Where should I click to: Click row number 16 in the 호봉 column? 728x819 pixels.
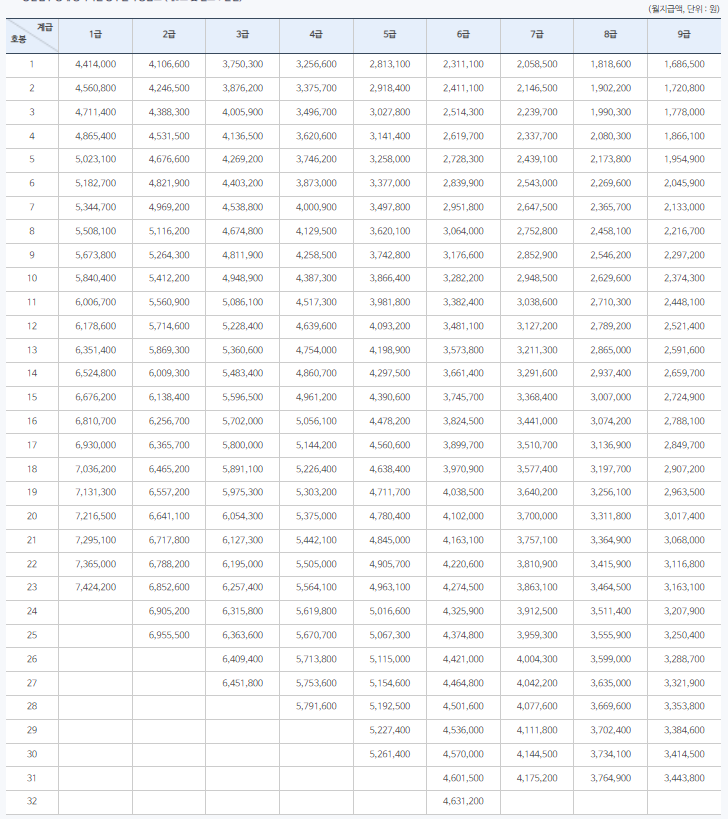click(x=32, y=421)
